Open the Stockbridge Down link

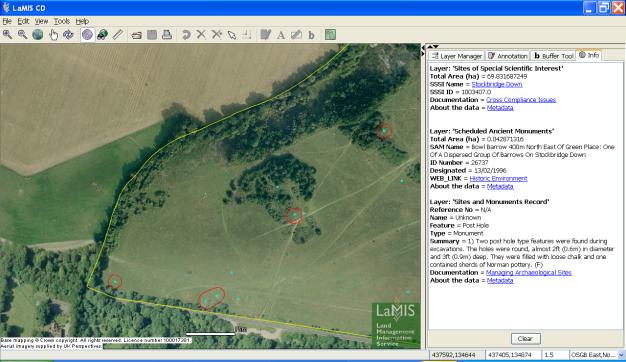tap(497, 84)
